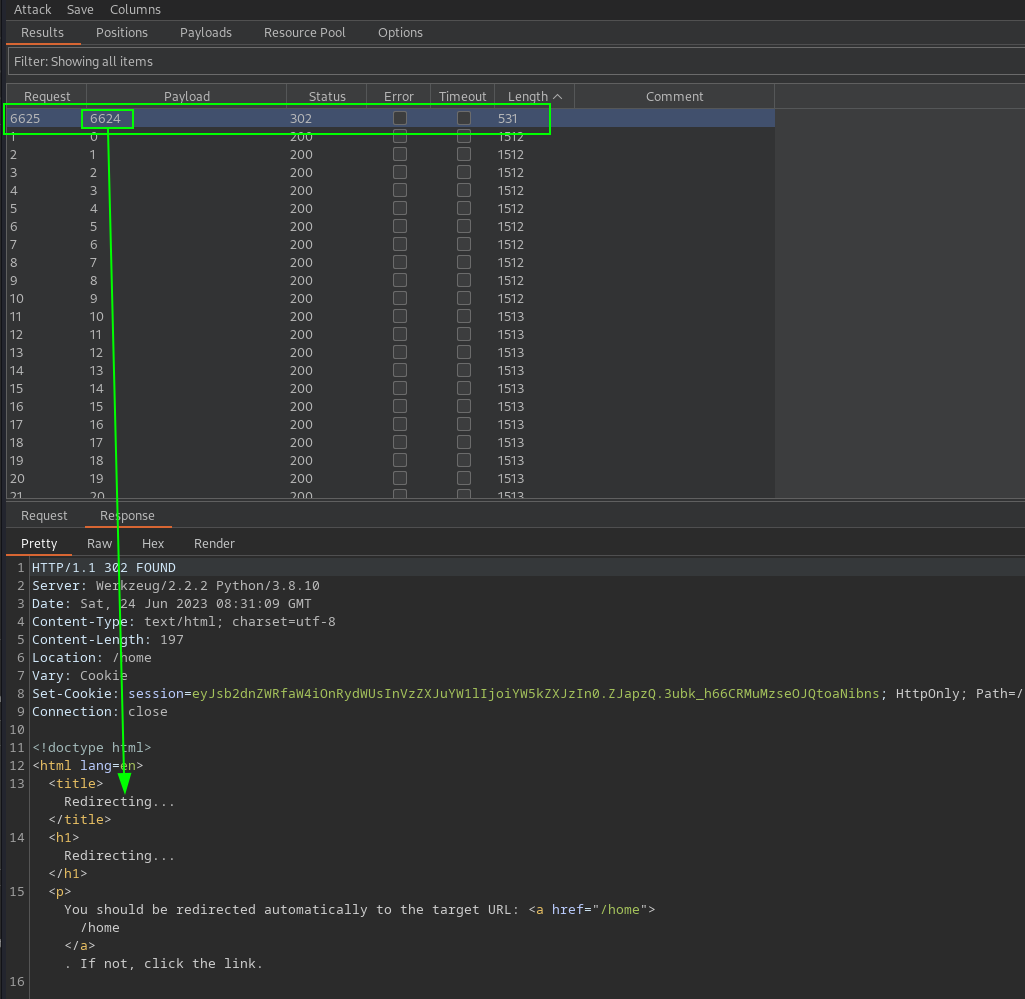Click the href "/home" attribute in response
The image size is (1025, 999).
(599, 909)
